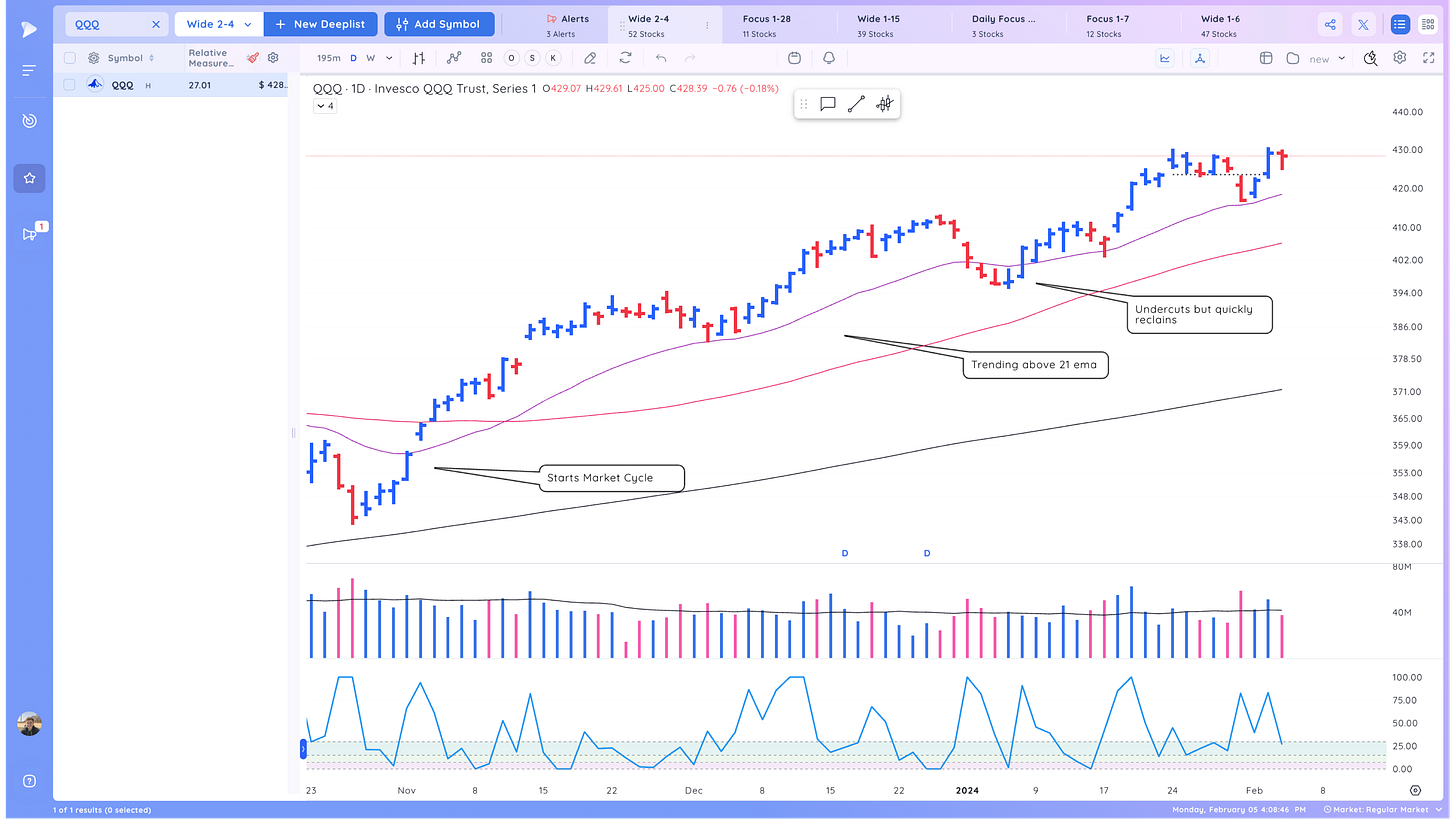Click the Add Symbol button
Screen dimensions: 1456x819
tap(439, 24)
